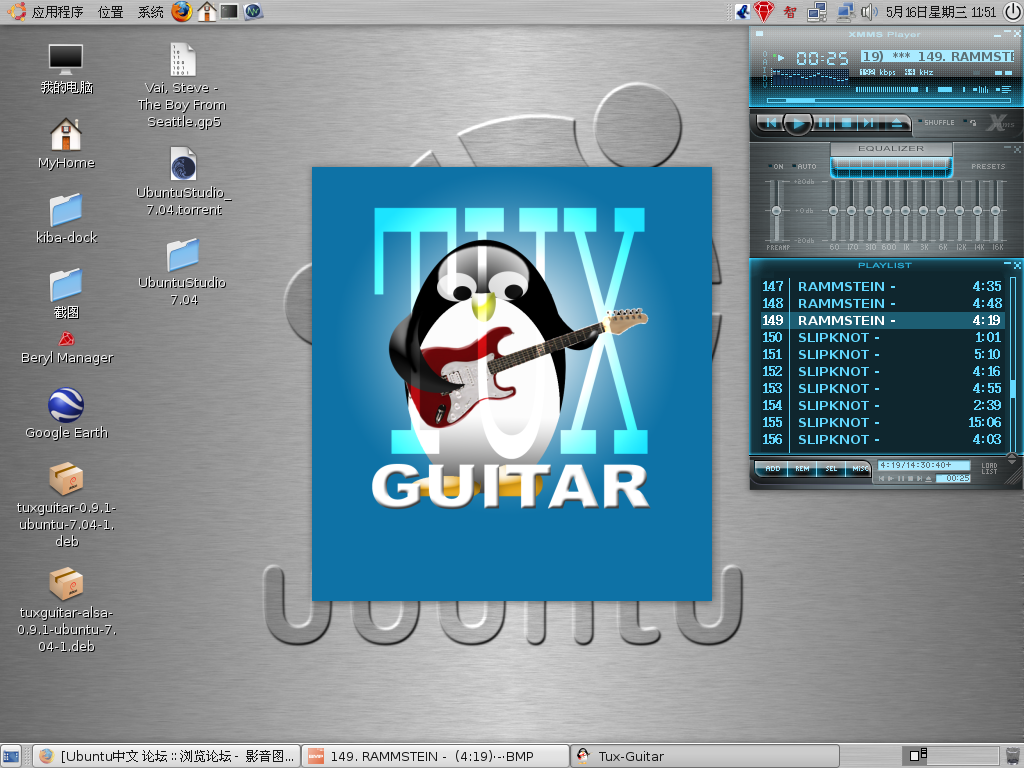Viewport: 1024px width, 768px height.
Task: Launch Google Earth desktop icon
Action: point(66,413)
